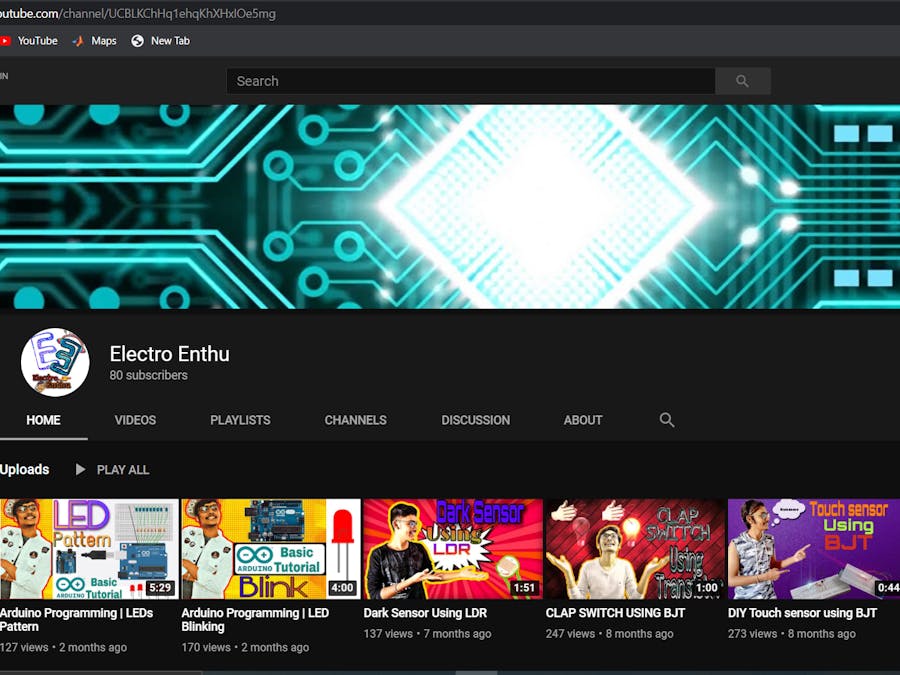Open the Videos tab

pyautogui.click(x=135, y=420)
